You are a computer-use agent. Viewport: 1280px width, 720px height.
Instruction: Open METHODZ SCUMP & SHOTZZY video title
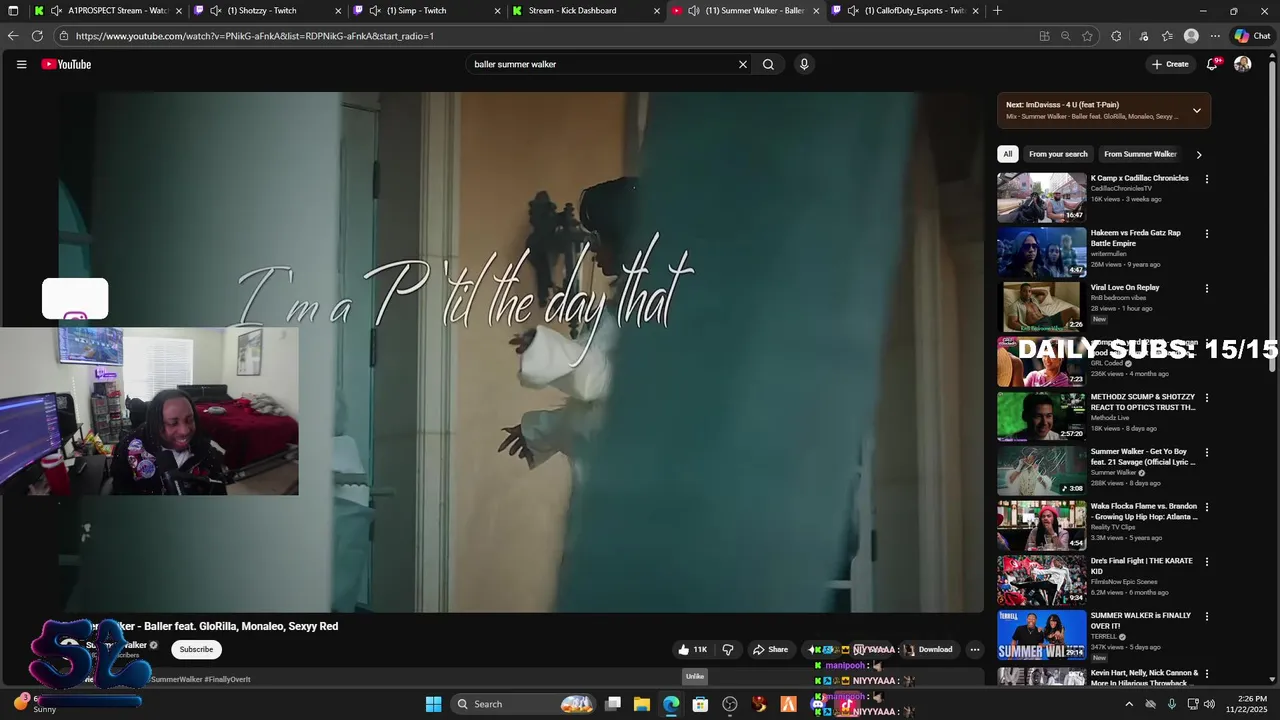[x=1143, y=402]
